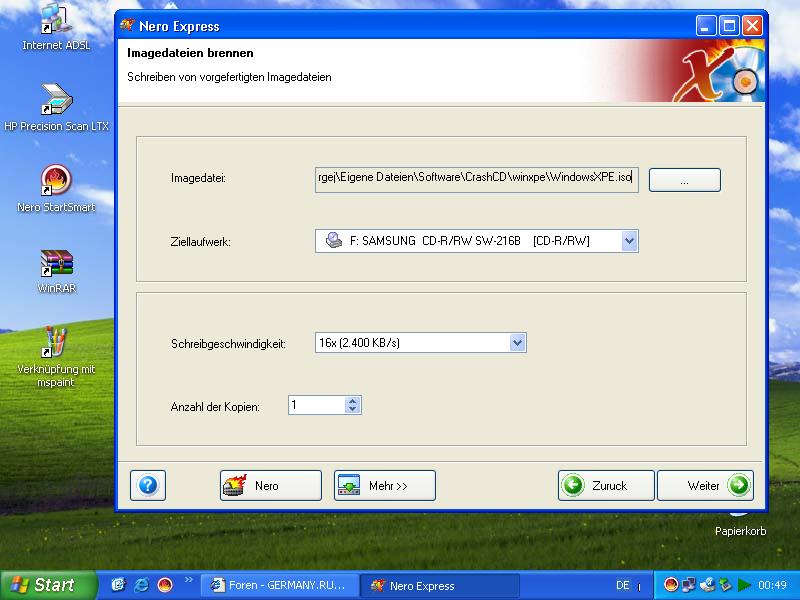800x600 pixels.
Task: Browse for image file with the ... button
Action: [685, 180]
